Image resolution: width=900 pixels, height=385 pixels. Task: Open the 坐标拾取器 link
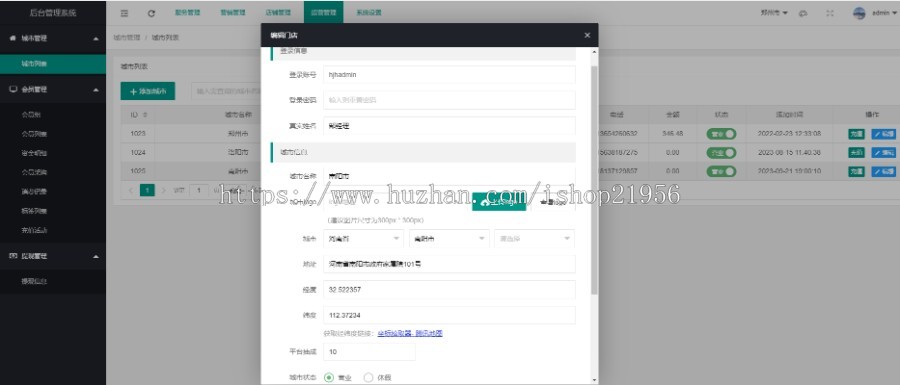[393, 333]
